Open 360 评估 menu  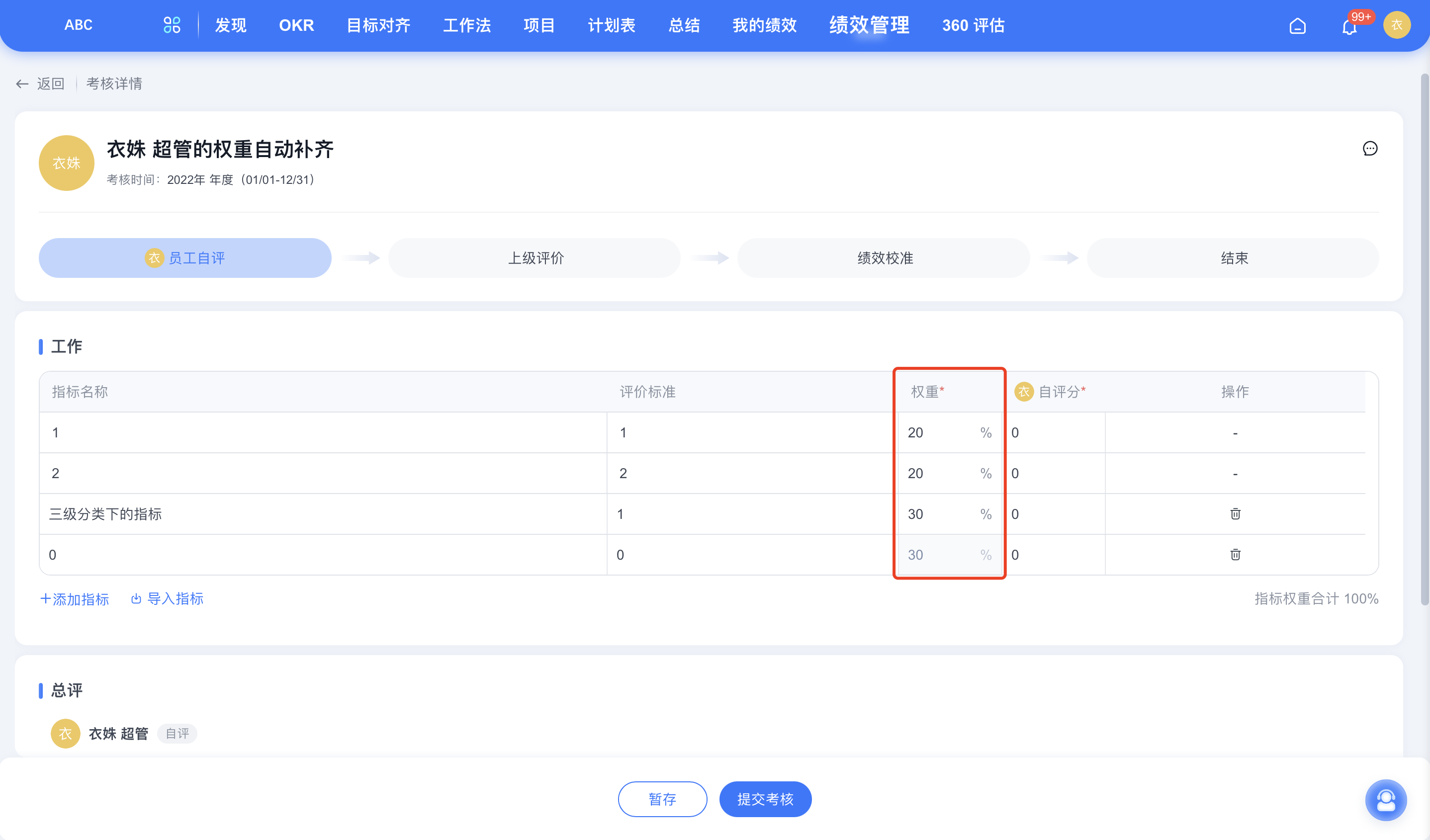coord(973,25)
